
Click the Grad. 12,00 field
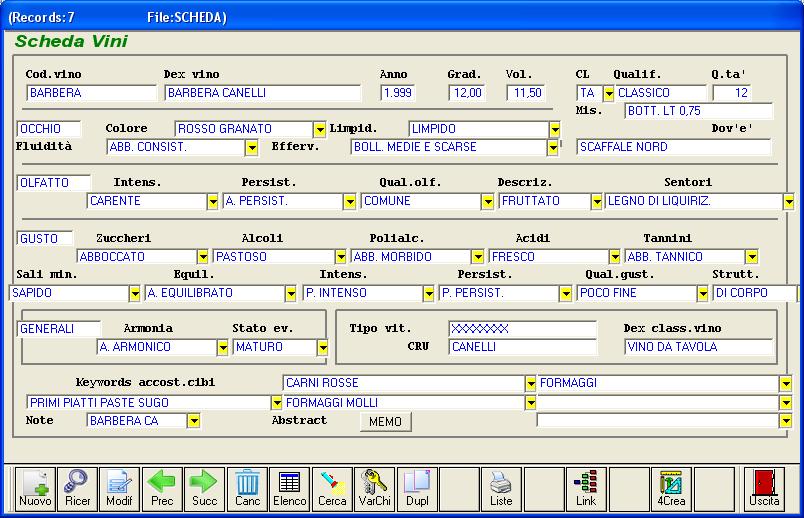pos(467,93)
